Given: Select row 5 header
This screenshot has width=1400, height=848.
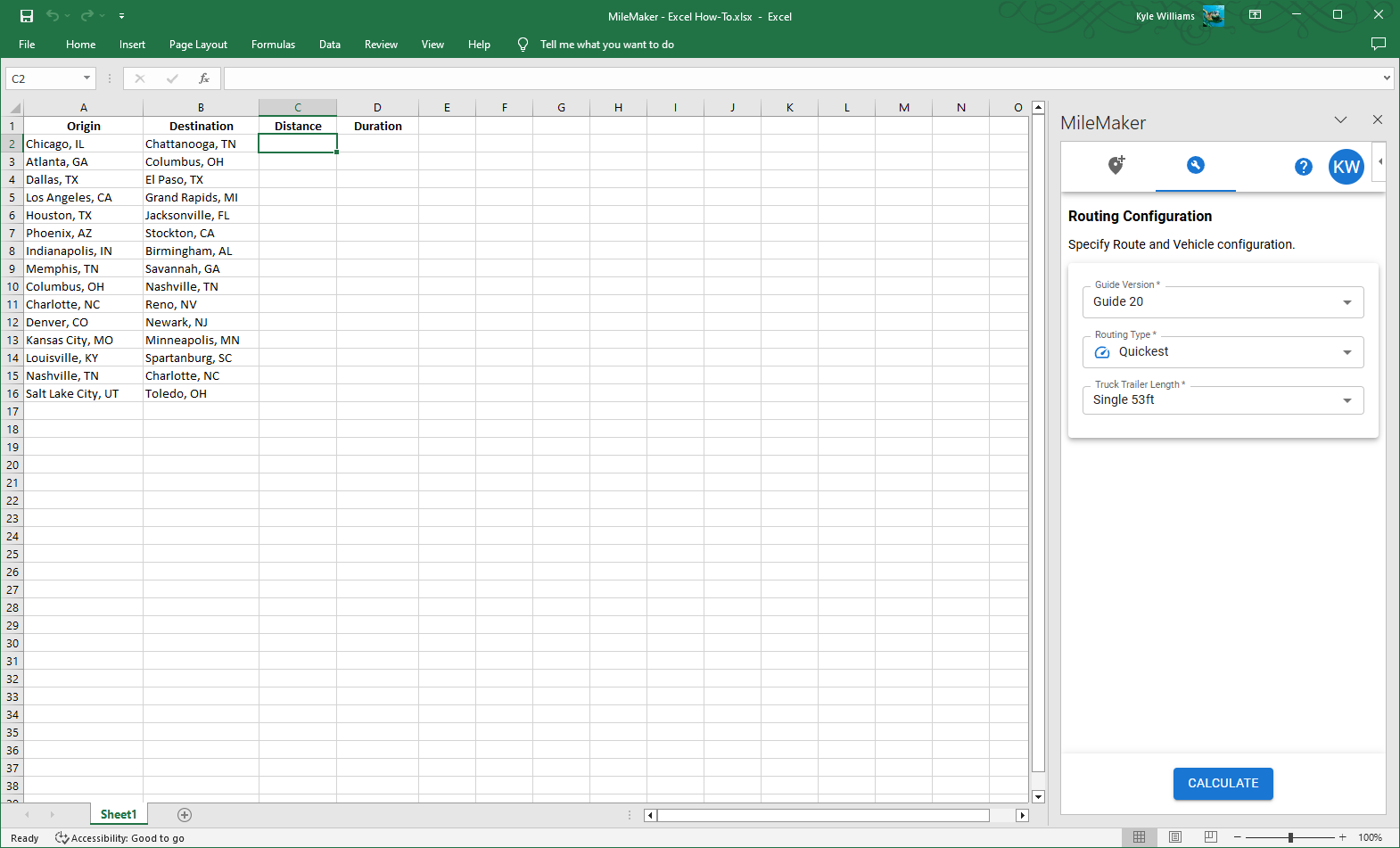Looking at the screenshot, I should pyautogui.click(x=12, y=197).
